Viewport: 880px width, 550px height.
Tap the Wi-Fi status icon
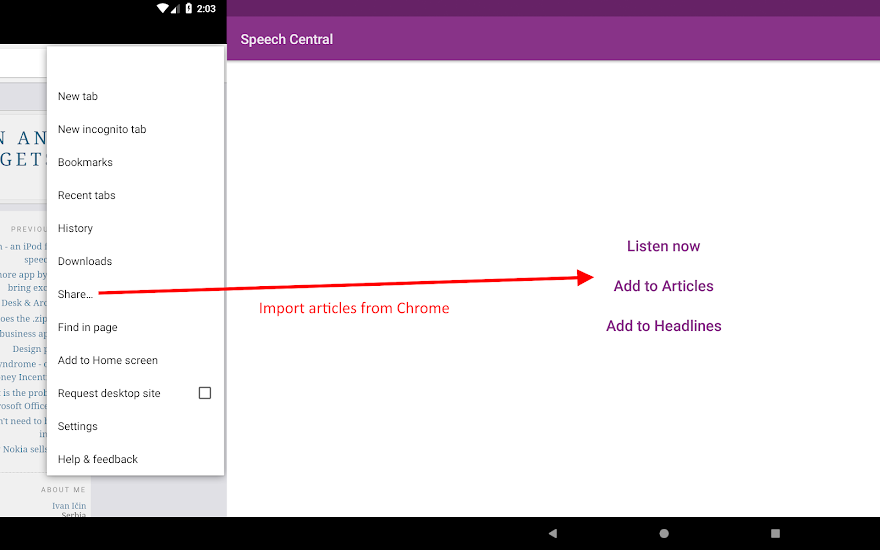coord(162,8)
